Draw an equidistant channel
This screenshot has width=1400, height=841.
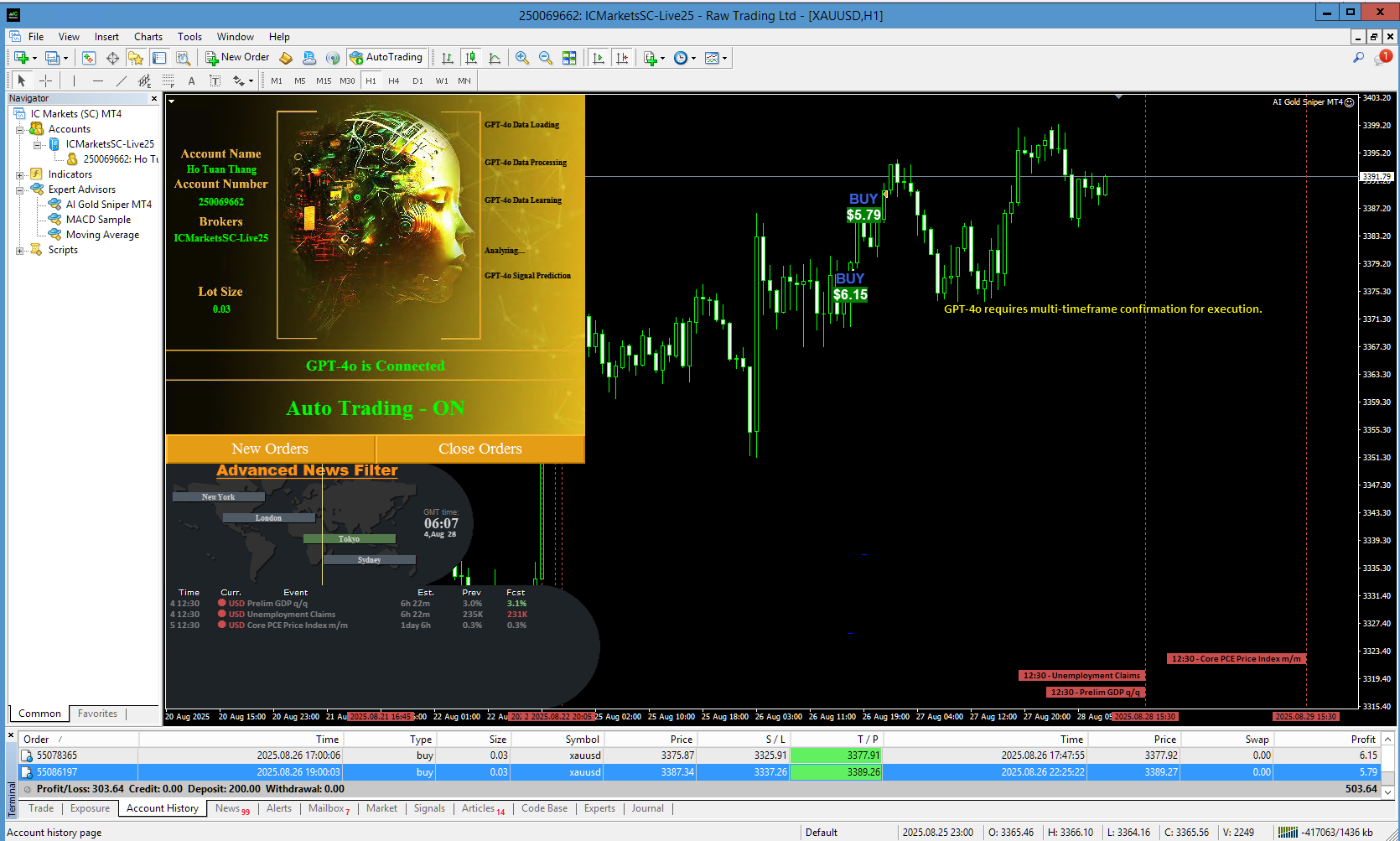144,80
